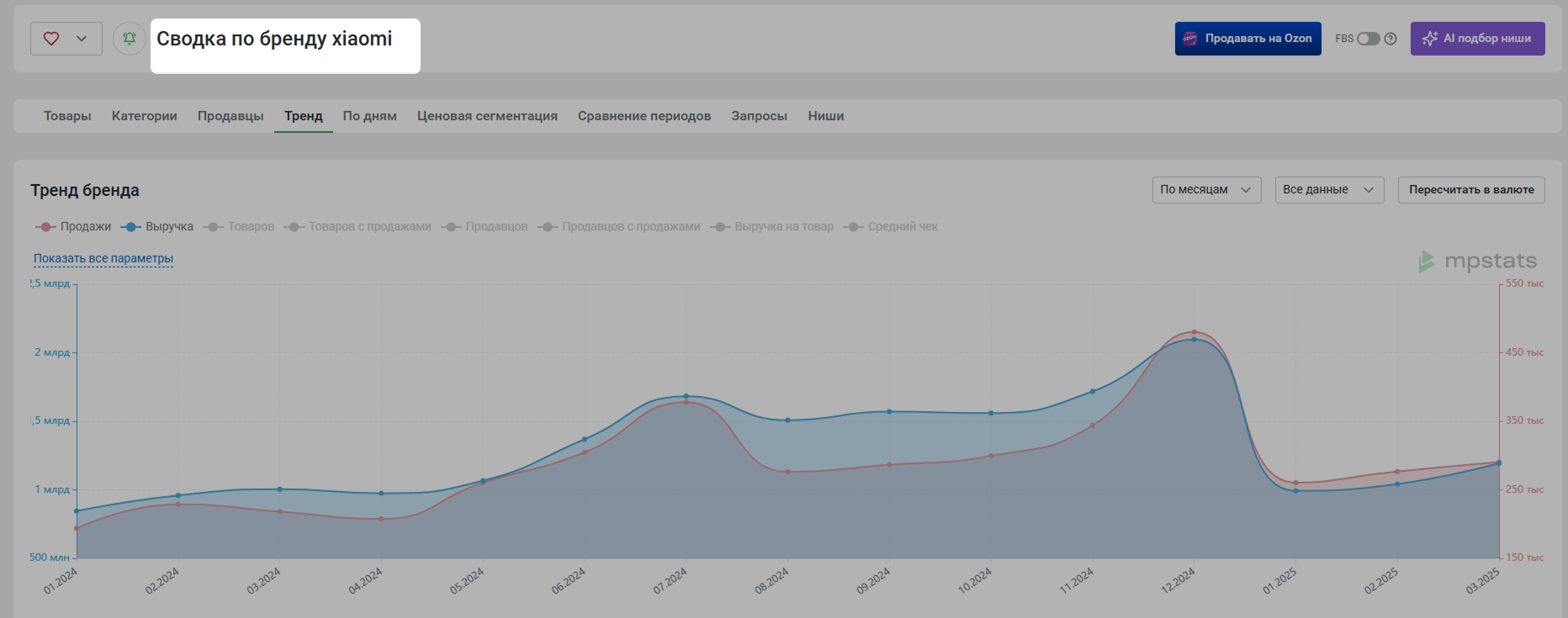Click the 03.2025 Выручка end data point
The image size is (1568, 618).
point(1498,463)
